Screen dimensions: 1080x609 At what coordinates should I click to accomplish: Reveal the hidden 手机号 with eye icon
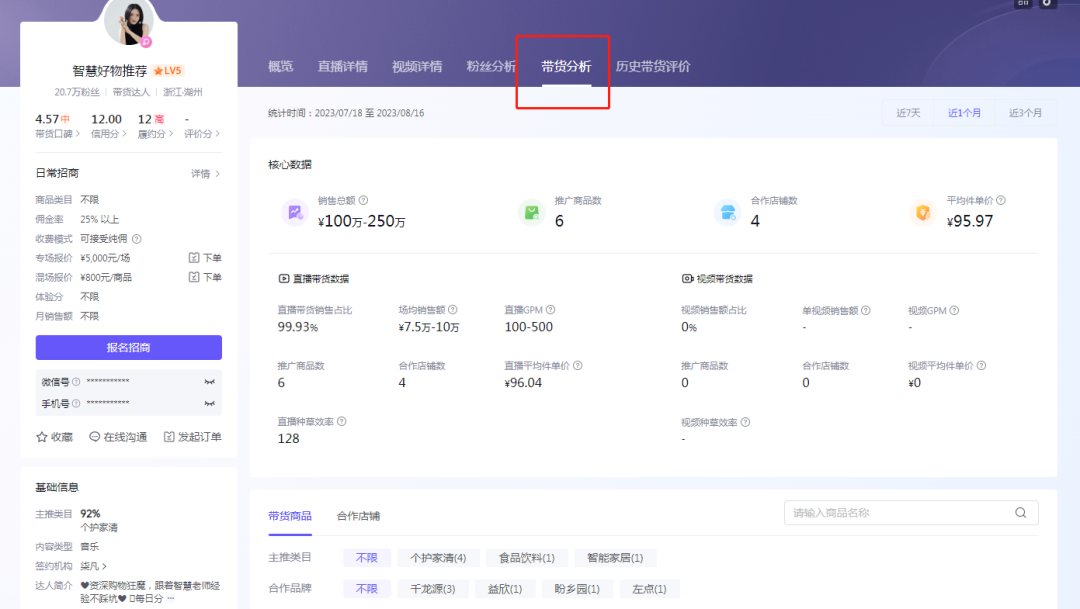(x=210, y=404)
